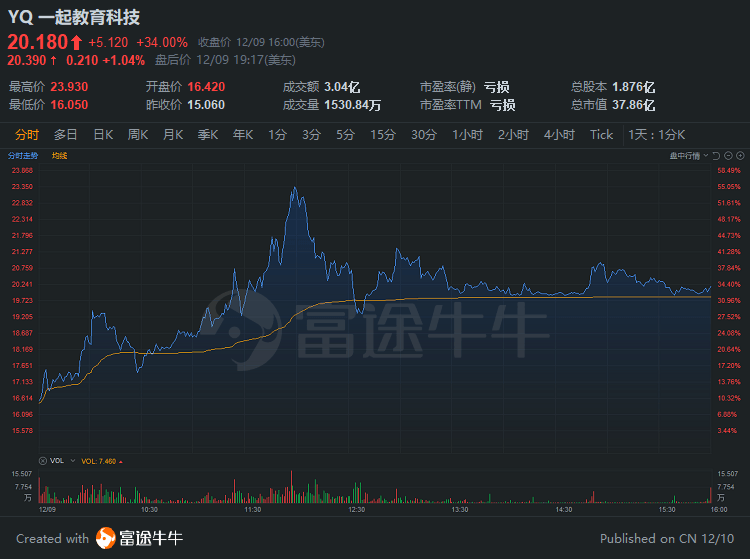The width and height of the screenshot is (750, 559).
Task: Click the 收盘价 12/09 16:00(美东) timestamp
Action: (261, 43)
